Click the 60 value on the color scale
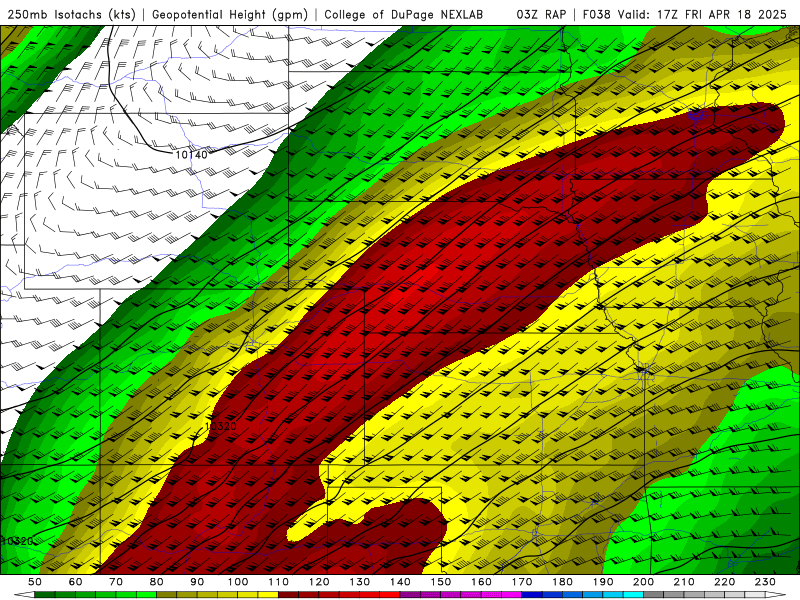The width and height of the screenshot is (800, 600). click(75, 582)
